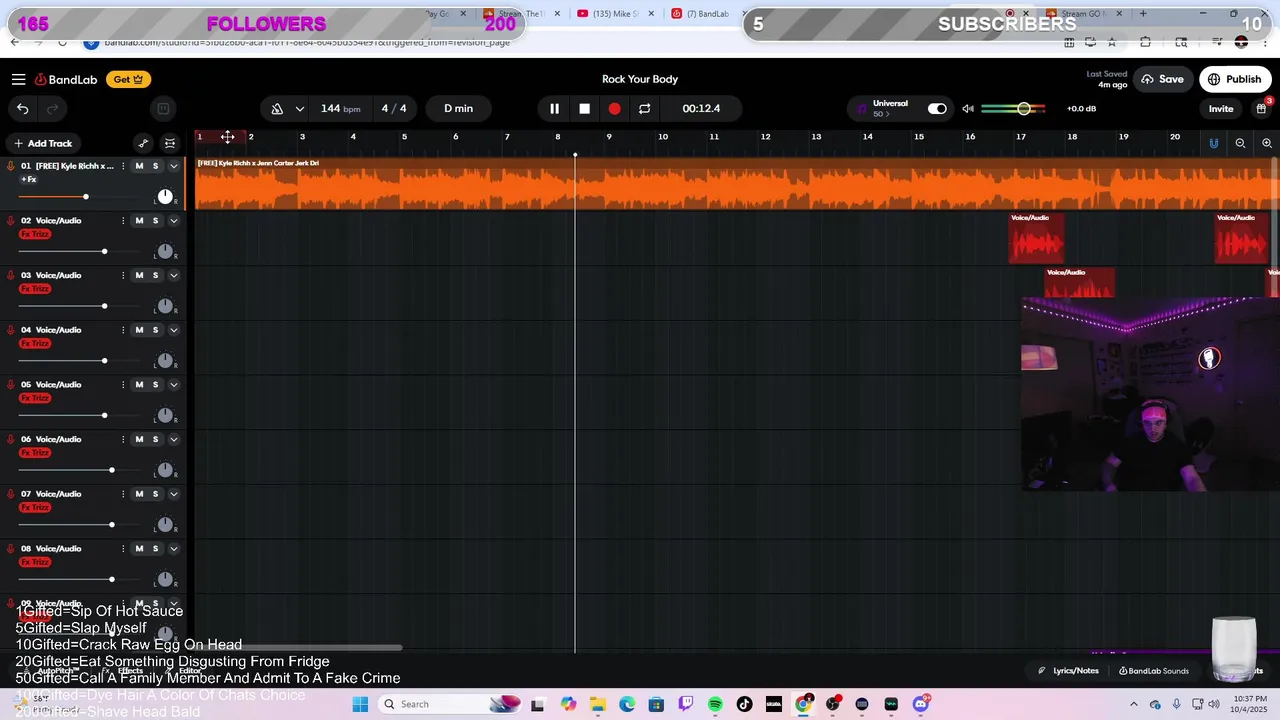This screenshot has height=720, width=1280.
Task: Toggle the Universal mastering switch
Action: coord(937,108)
